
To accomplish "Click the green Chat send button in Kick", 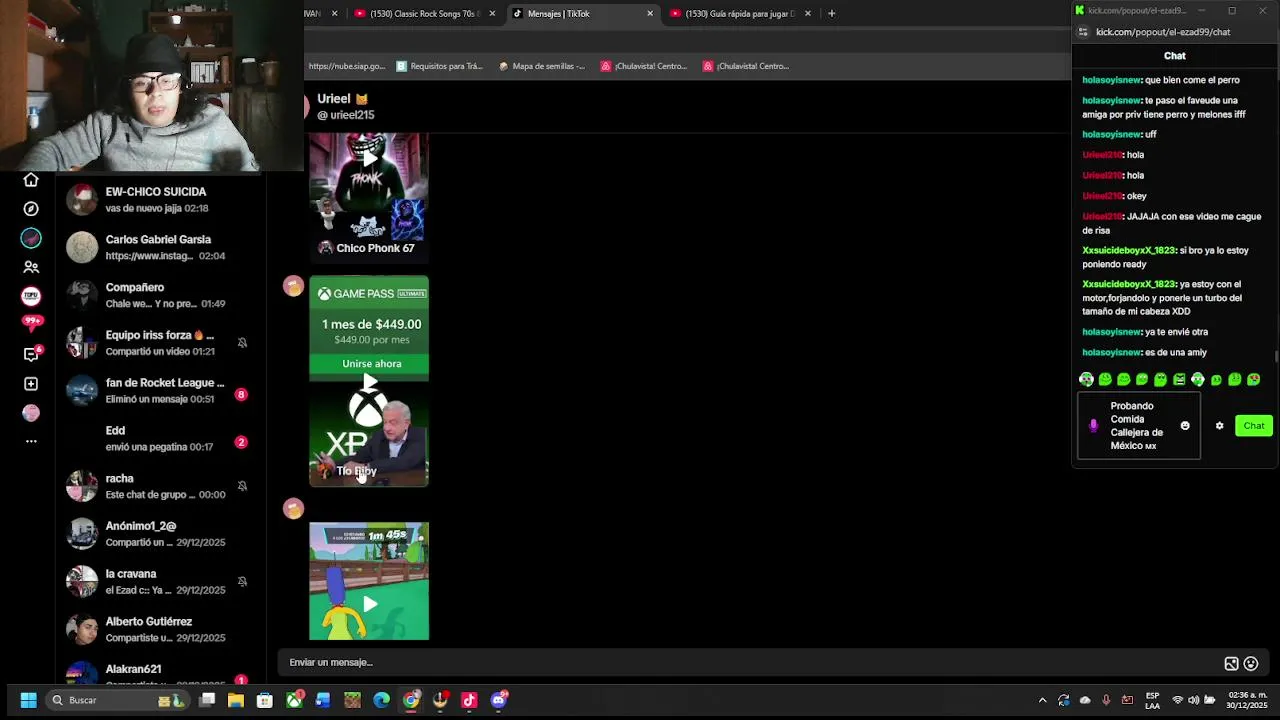I will (x=1254, y=426).
